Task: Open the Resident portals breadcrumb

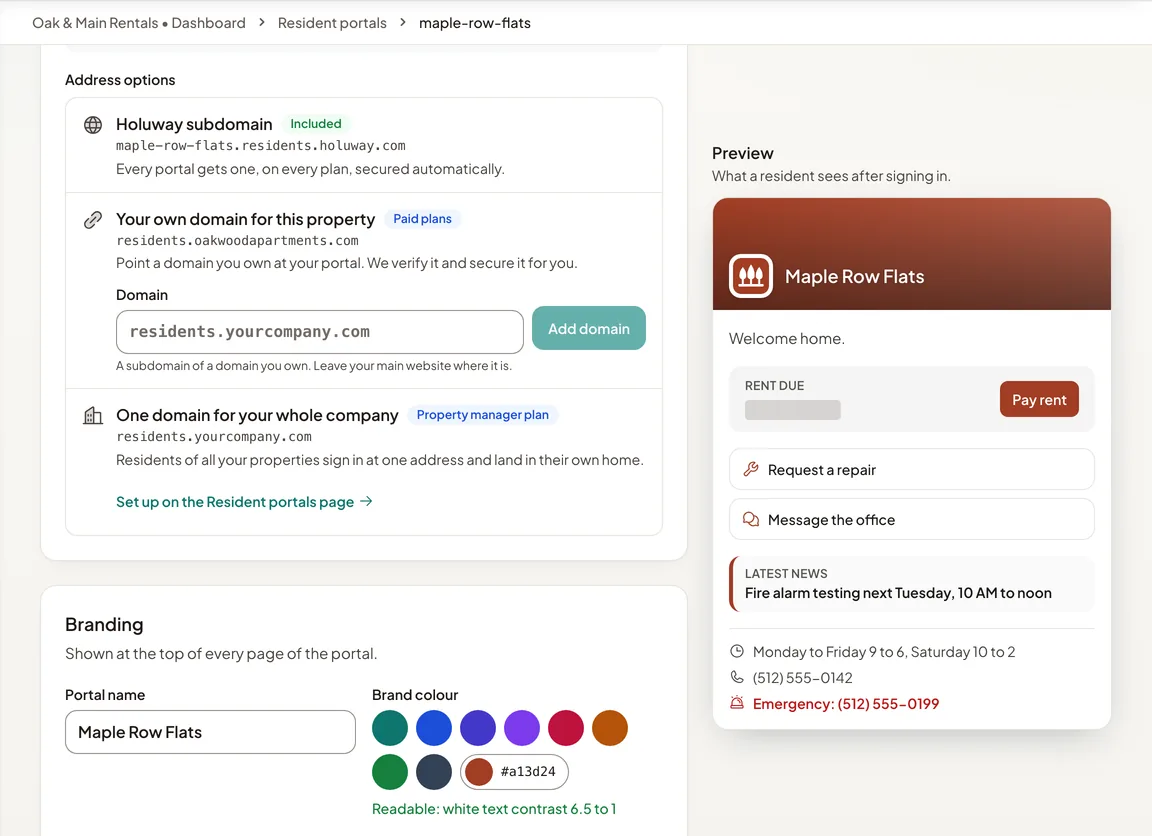Action: click(x=332, y=23)
